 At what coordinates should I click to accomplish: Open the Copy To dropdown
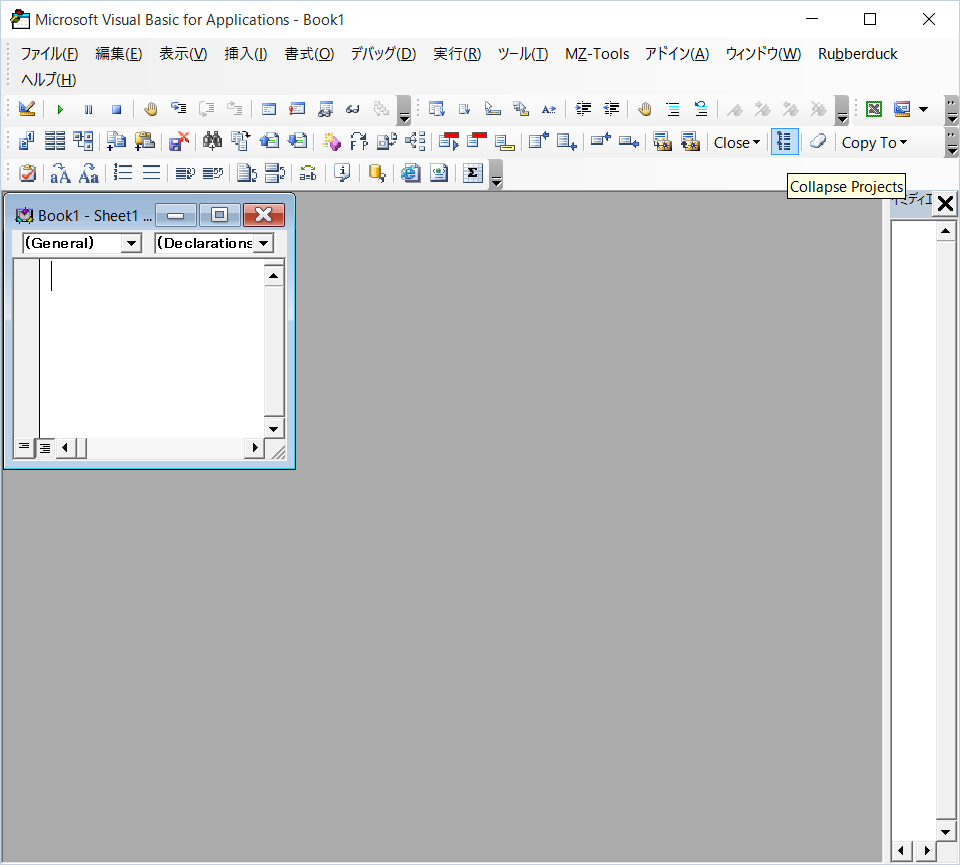(x=874, y=143)
